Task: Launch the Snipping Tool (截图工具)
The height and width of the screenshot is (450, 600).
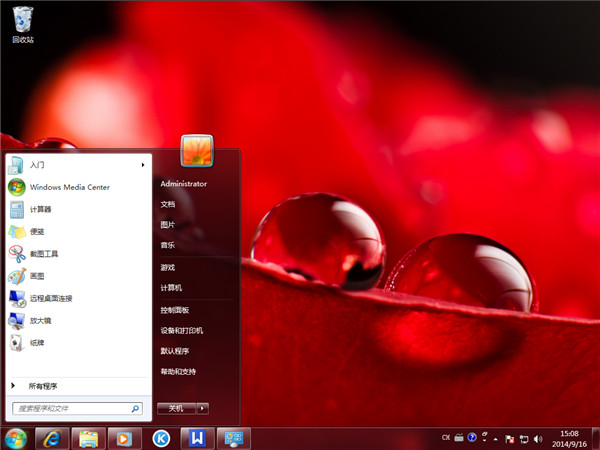Action: [x=43, y=254]
